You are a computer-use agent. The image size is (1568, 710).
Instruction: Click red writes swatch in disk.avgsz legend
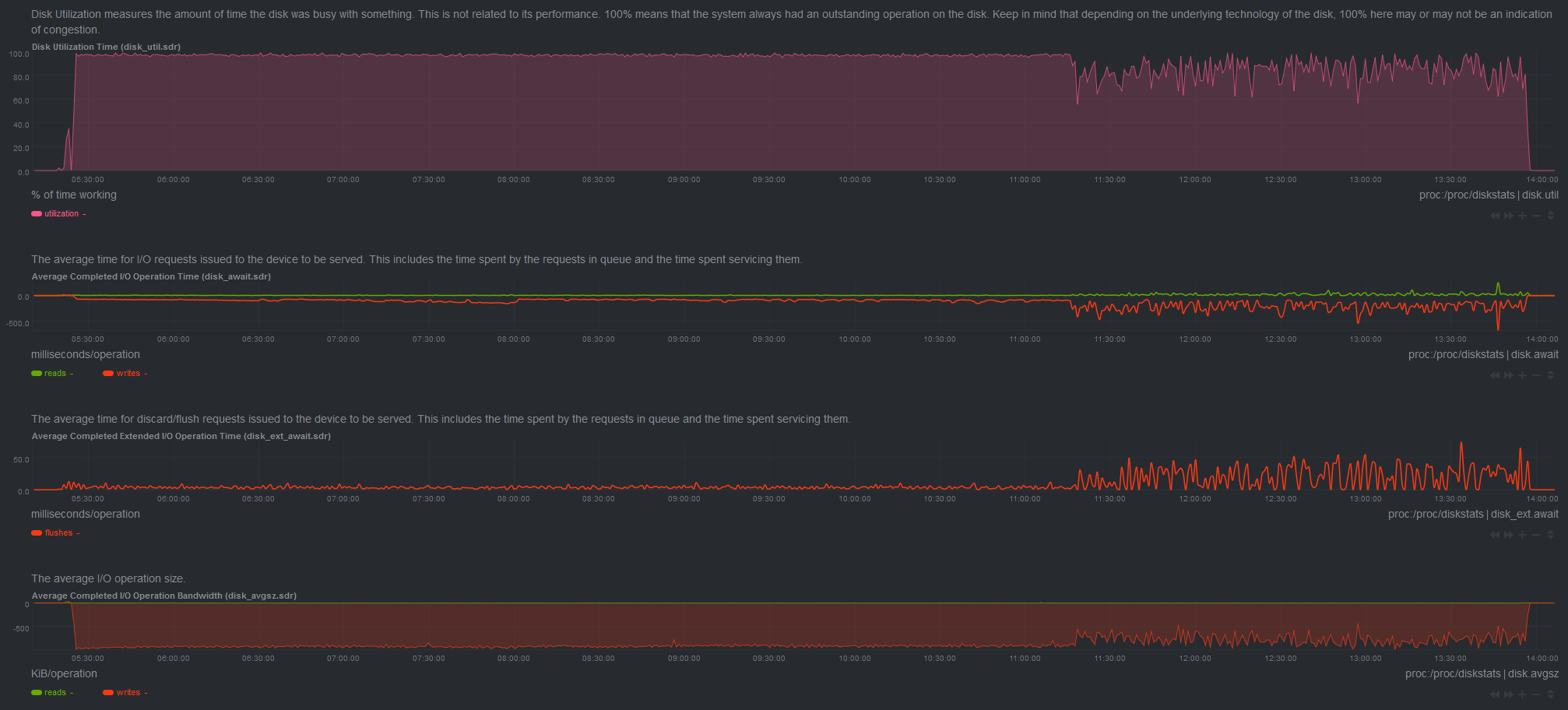[x=108, y=692]
